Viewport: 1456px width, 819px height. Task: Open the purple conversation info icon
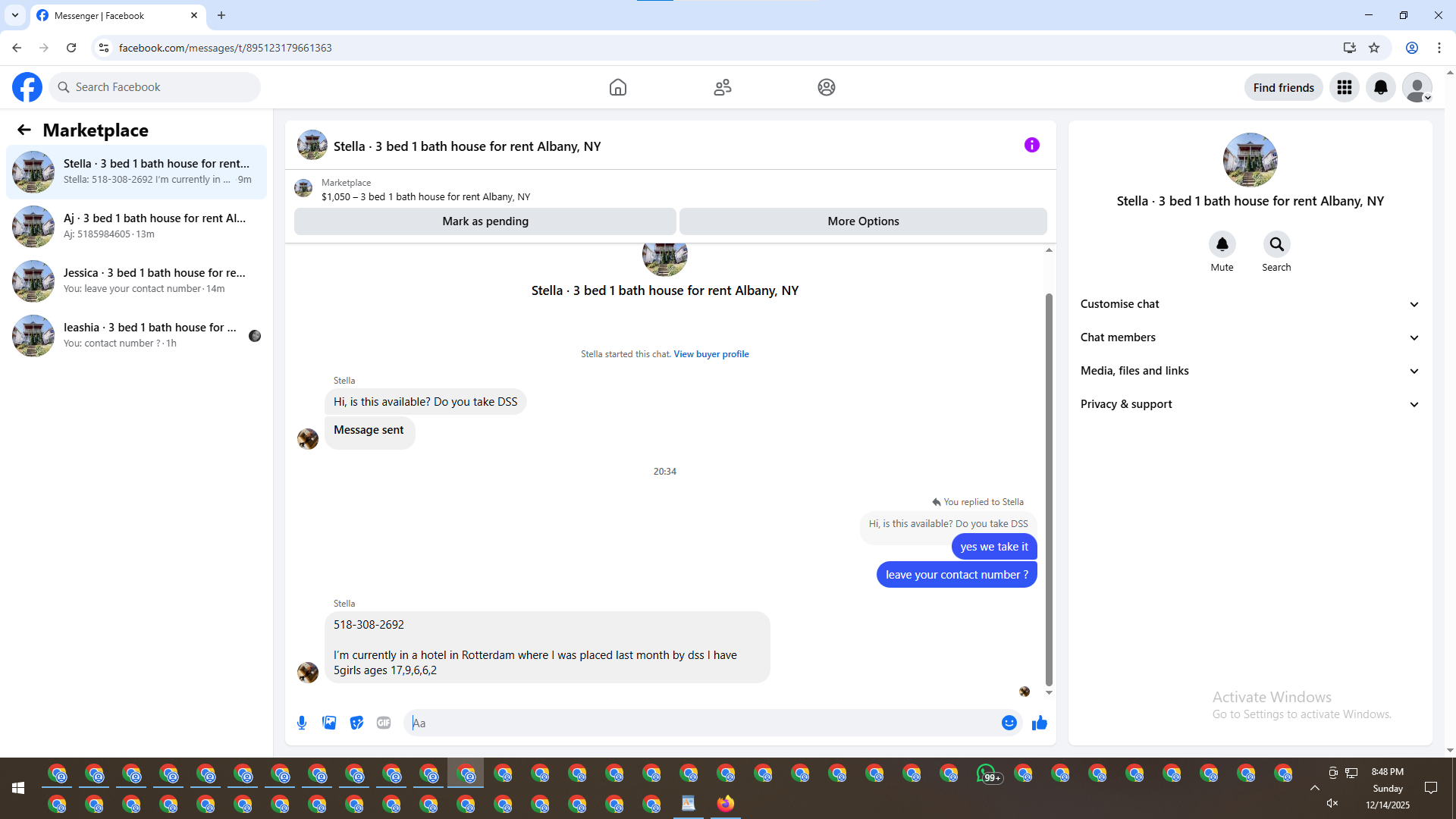[x=1031, y=145]
